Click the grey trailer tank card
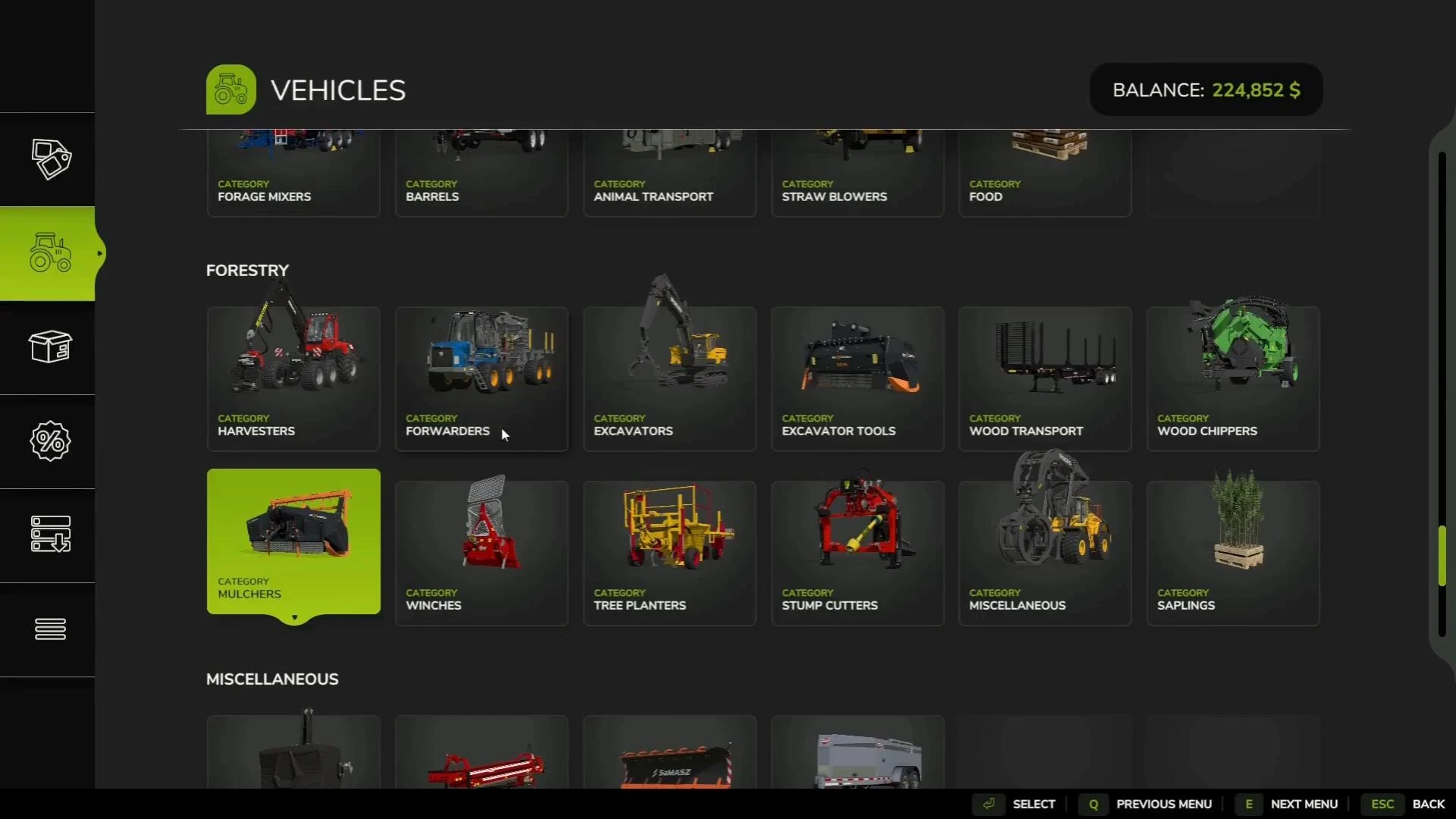Screen dimensions: 1456x819 coord(858,752)
